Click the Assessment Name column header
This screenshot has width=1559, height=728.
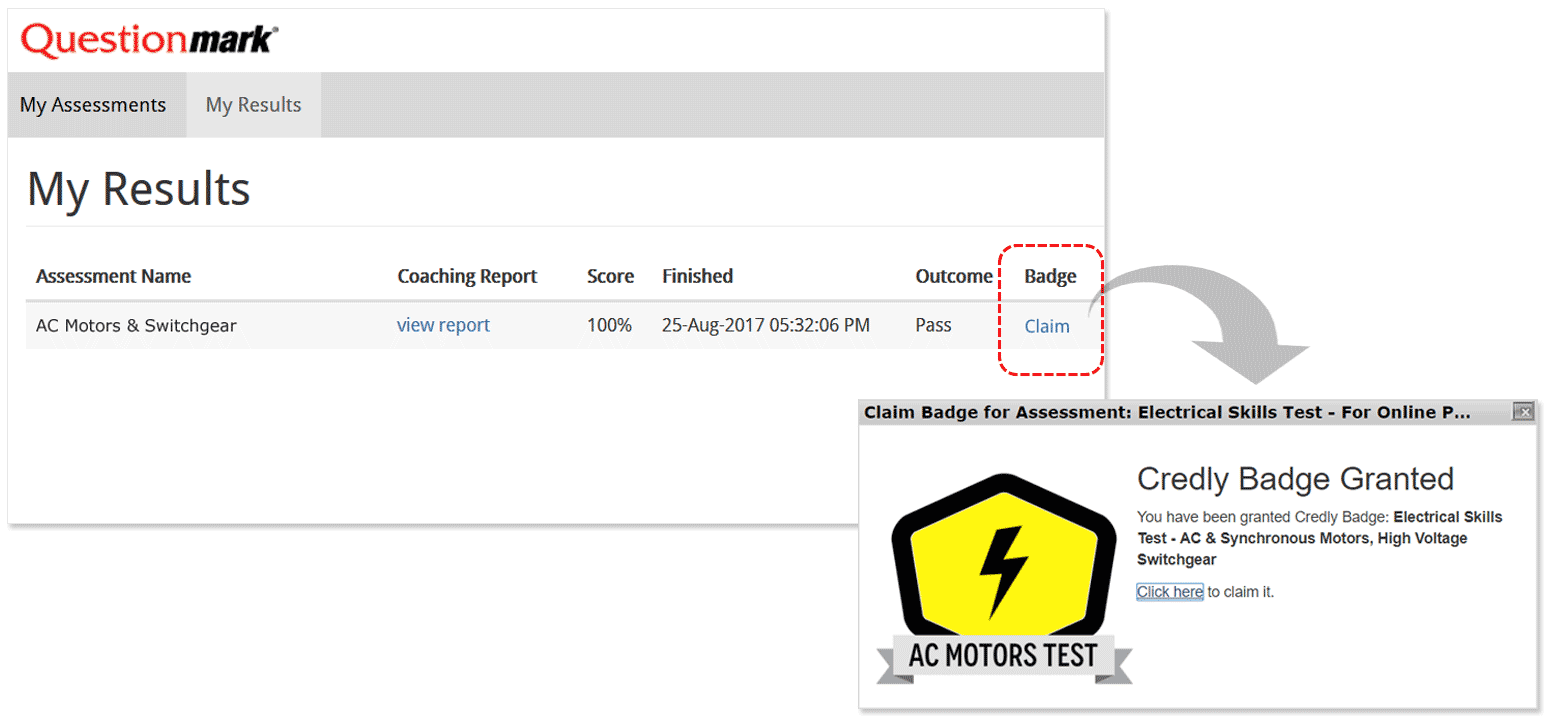pyautogui.click(x=113, y=276)
